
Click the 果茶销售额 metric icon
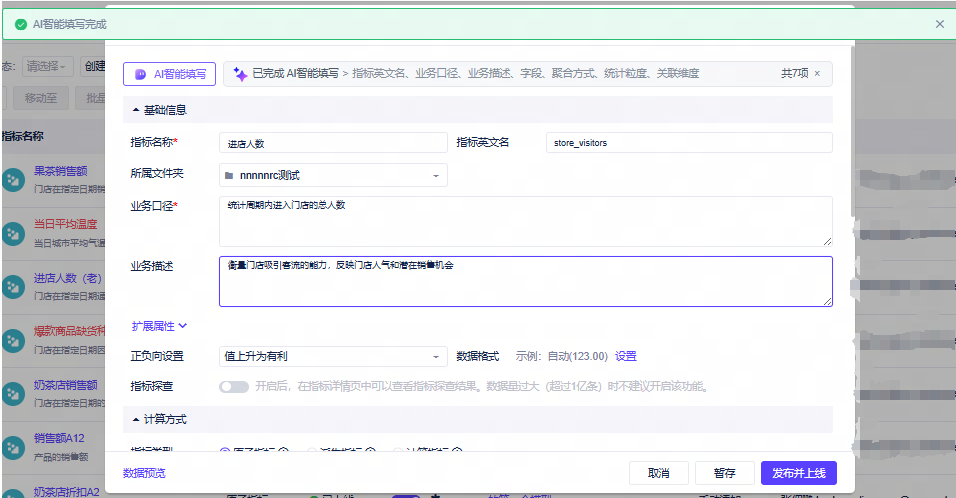(13, 180)
